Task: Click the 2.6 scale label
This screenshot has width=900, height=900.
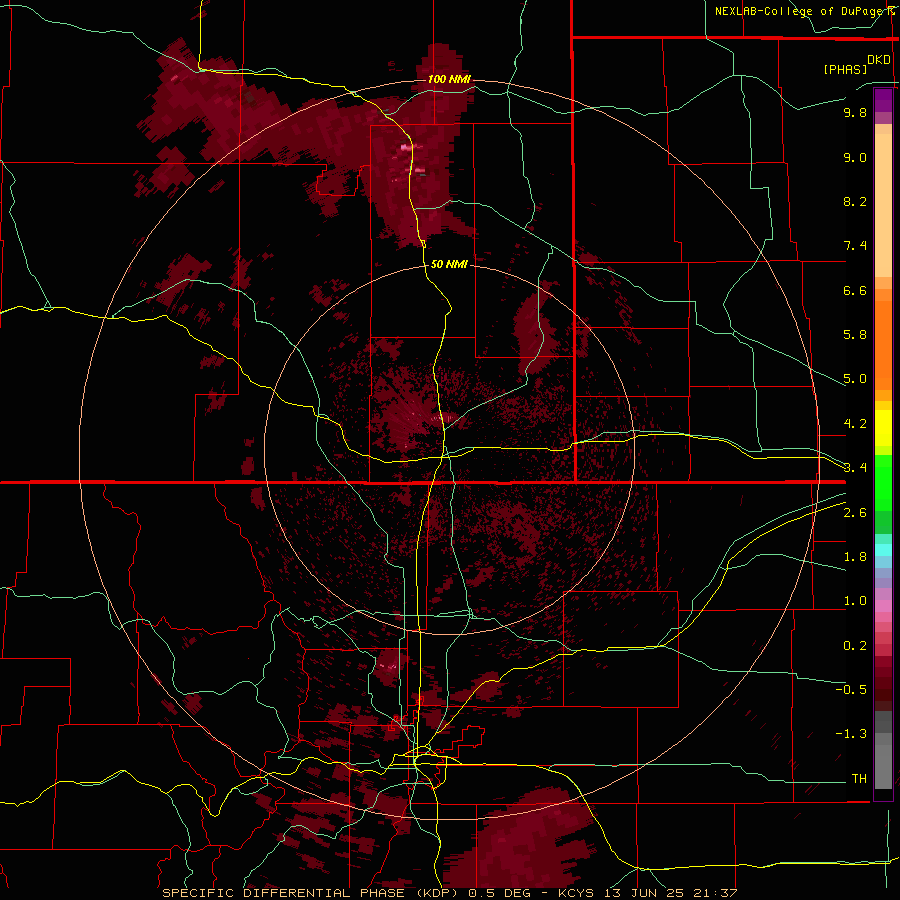Action: click(855, 513)
